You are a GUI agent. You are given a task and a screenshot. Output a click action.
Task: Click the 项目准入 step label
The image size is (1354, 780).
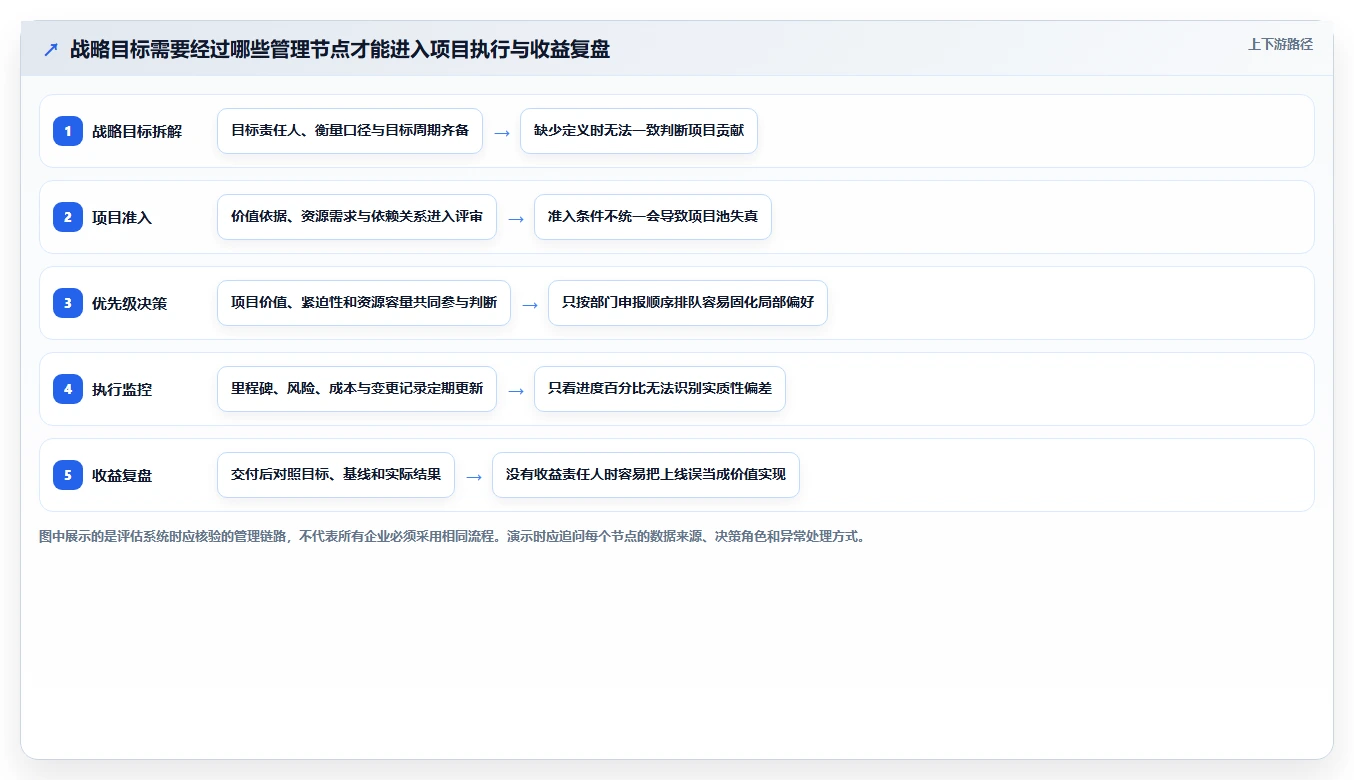tap(122, 217)
